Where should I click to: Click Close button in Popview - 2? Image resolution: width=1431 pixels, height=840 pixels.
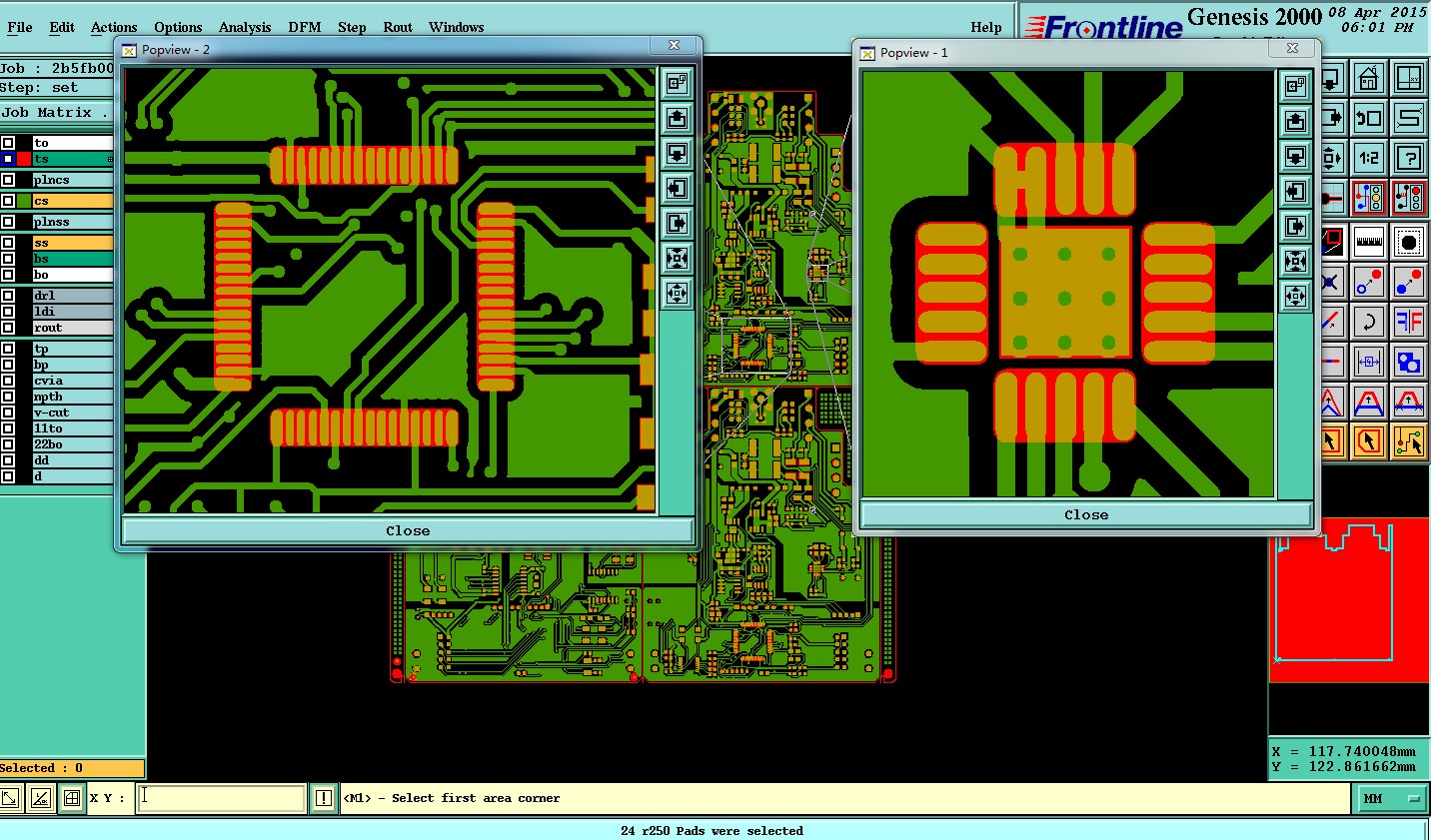tap(408, 530)
